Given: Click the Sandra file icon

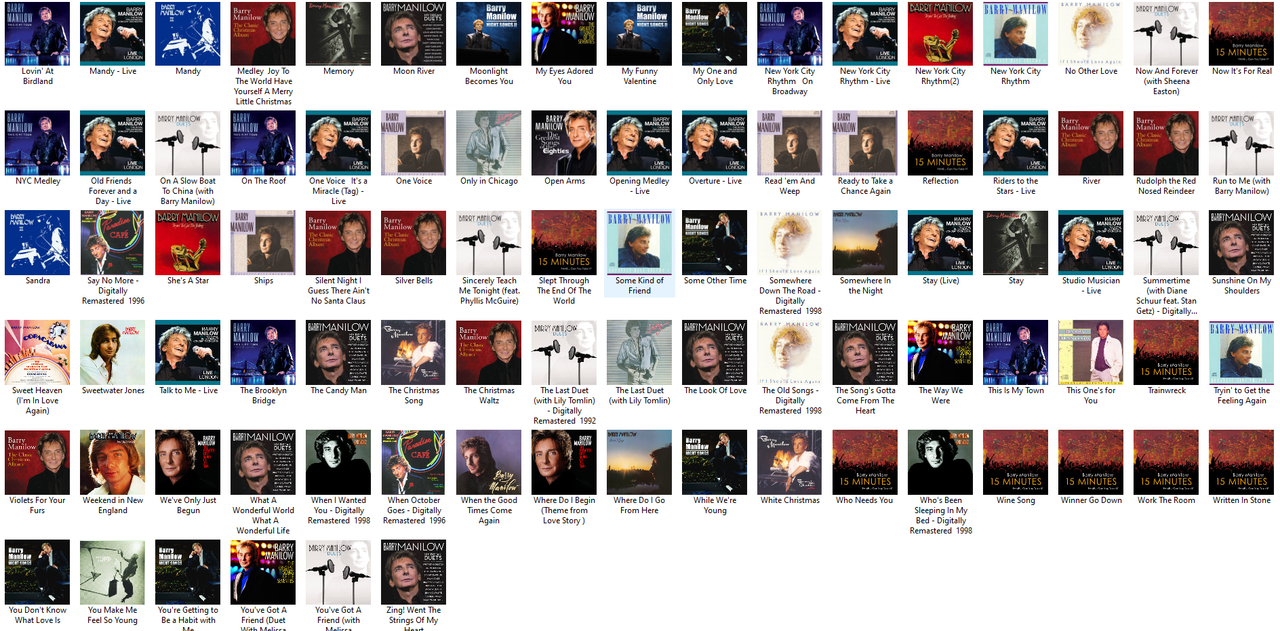Looking at the screenshot, I should click(38, 243).
